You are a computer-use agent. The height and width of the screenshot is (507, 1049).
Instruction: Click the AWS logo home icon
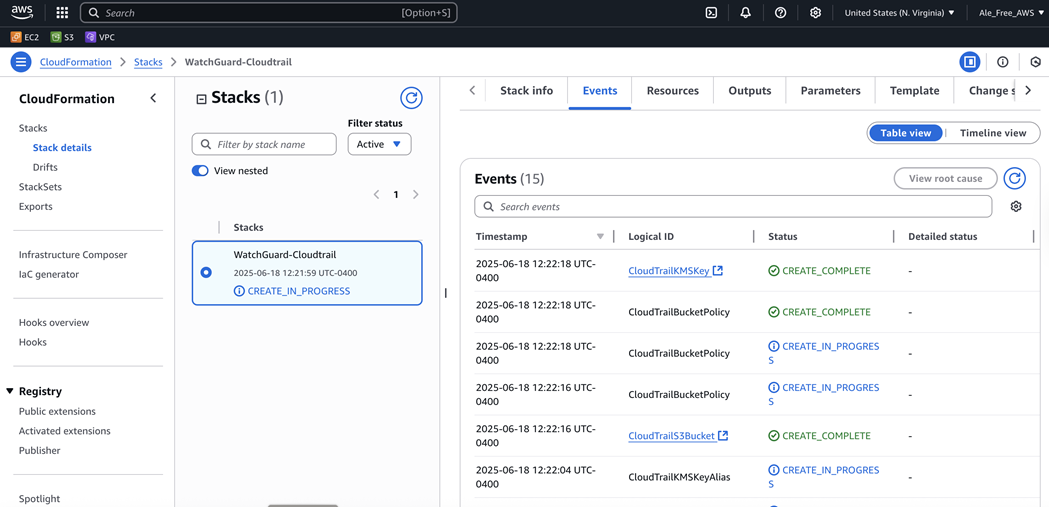coord(23,12)
